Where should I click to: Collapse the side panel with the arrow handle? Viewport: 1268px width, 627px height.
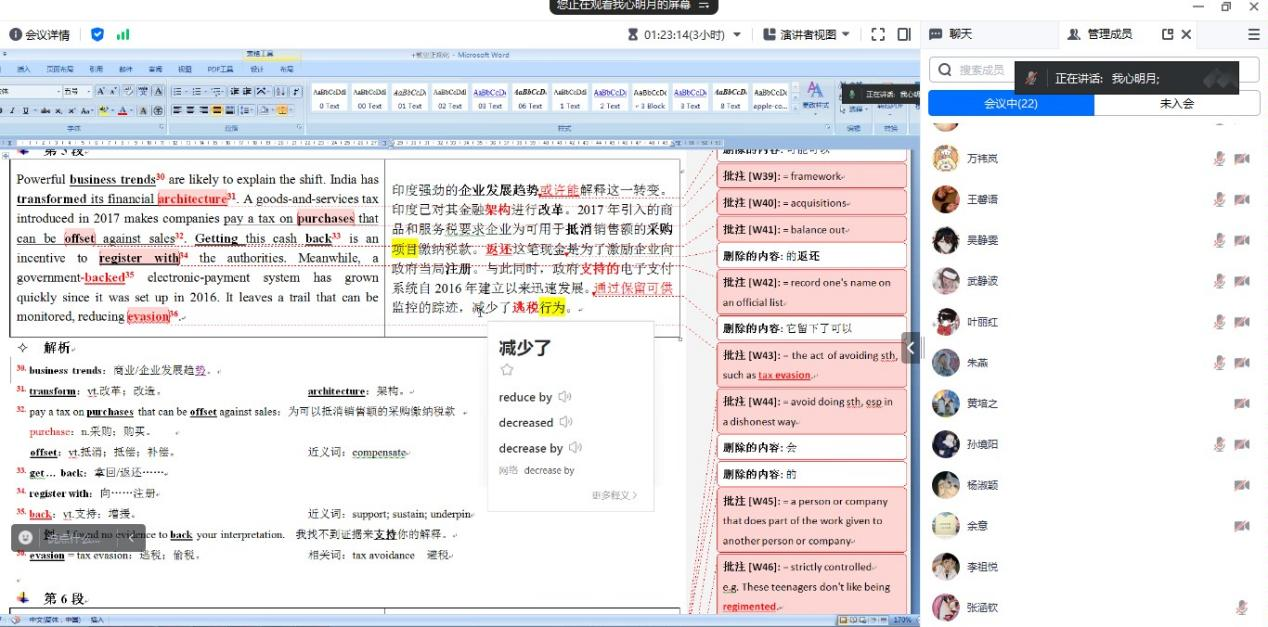911,347
